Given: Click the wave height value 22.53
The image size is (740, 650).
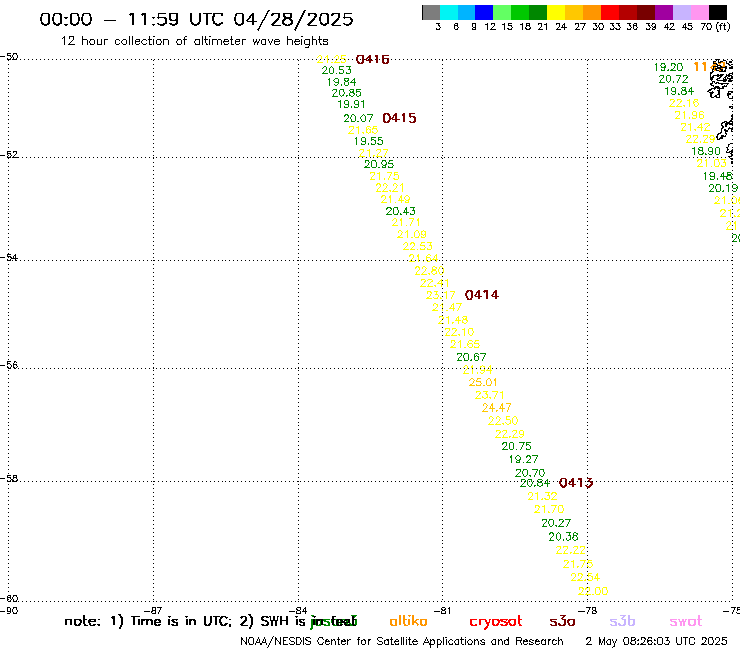Looking at the screenshot, I should click(x=417, y=246).
